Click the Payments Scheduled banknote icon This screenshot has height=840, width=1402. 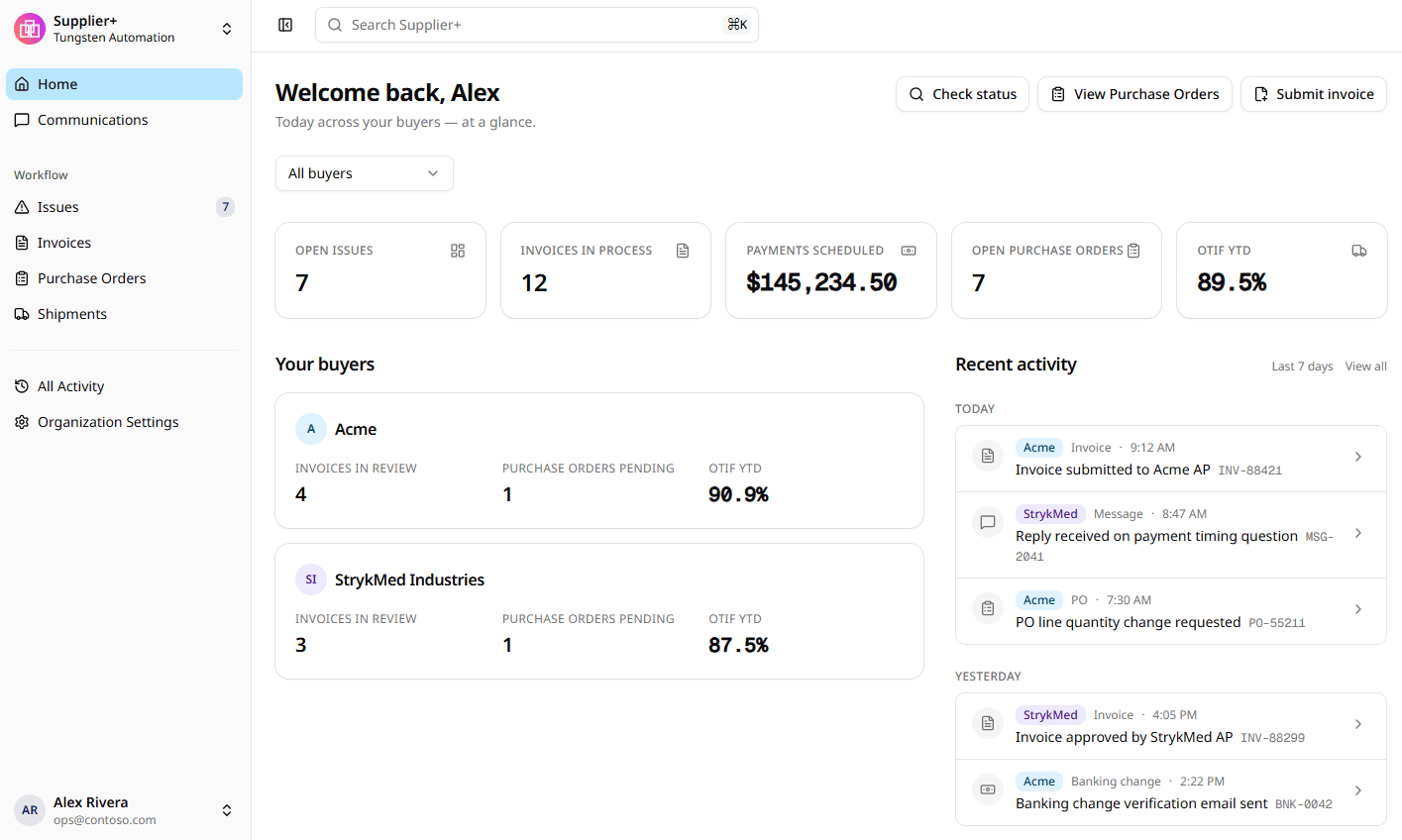(x=909, y=251)
